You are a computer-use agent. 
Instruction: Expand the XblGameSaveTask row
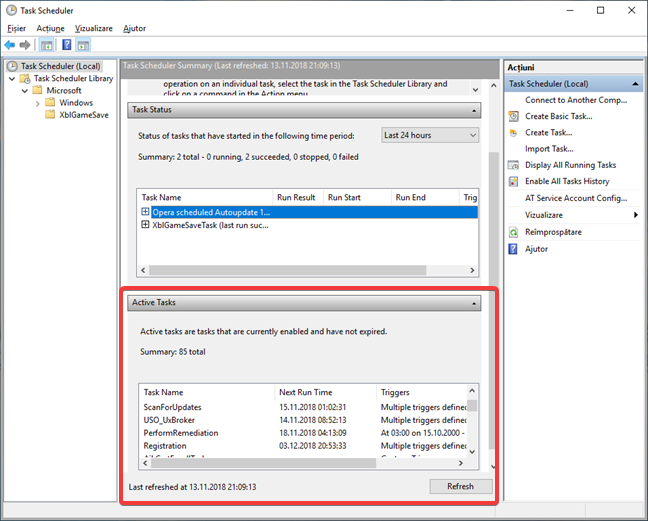coord(145,225)
